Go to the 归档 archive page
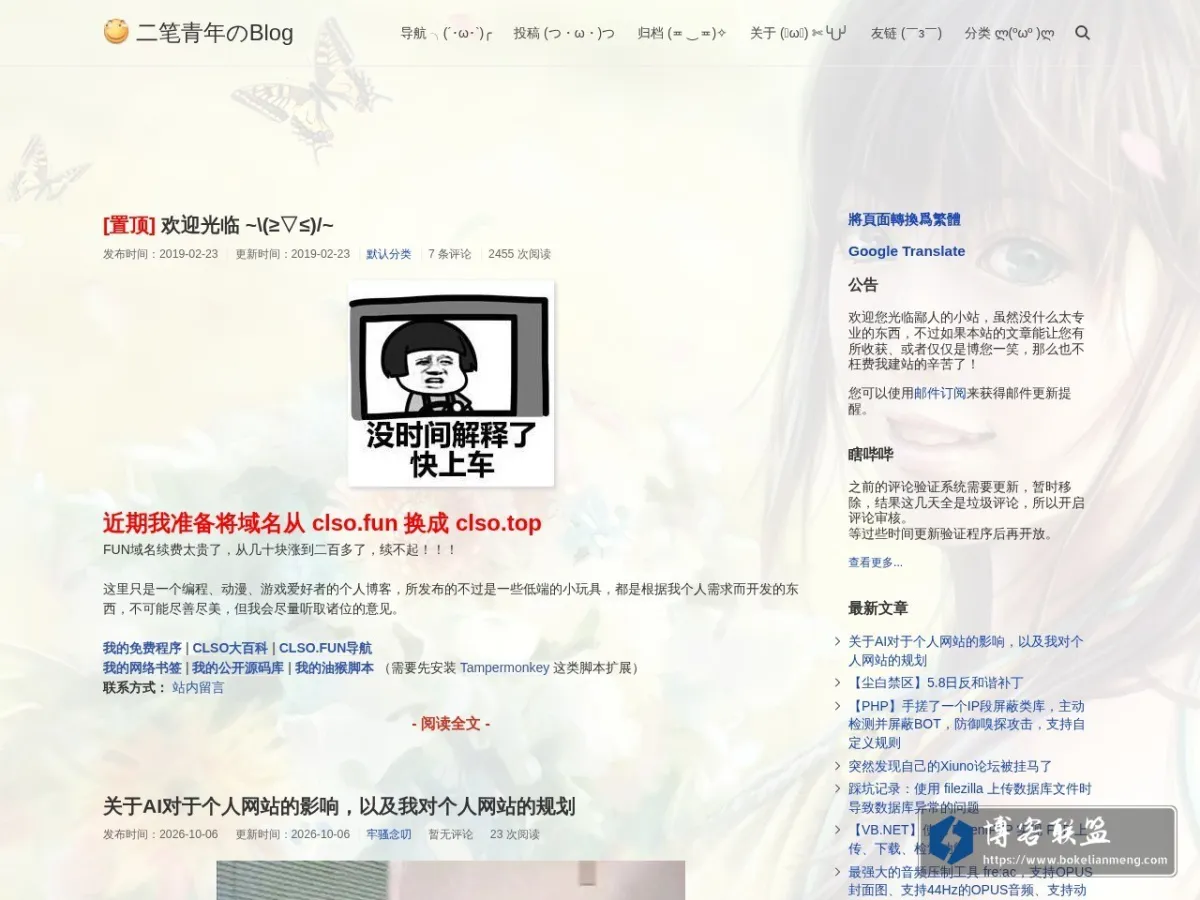The width and height of the screenshot is (1200, 900). (682, 33)
